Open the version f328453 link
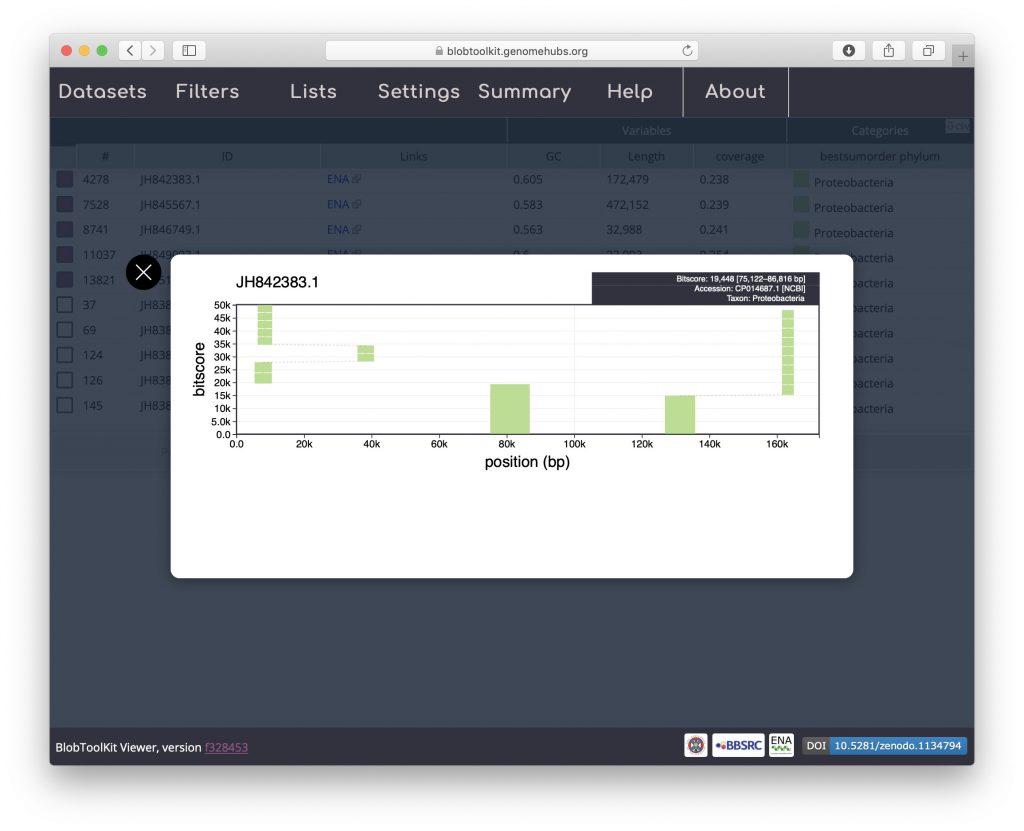 tap(226, 747)
